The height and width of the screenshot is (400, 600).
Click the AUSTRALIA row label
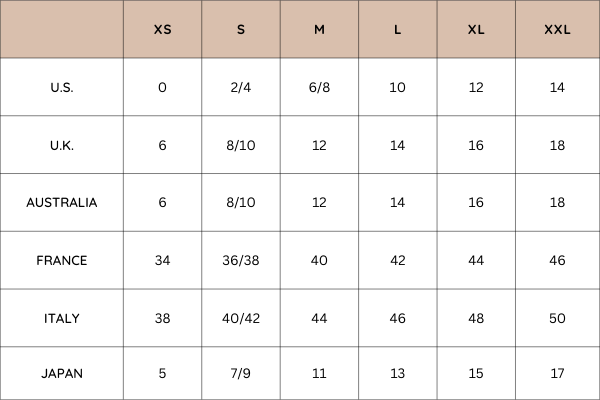coord(62,202)
